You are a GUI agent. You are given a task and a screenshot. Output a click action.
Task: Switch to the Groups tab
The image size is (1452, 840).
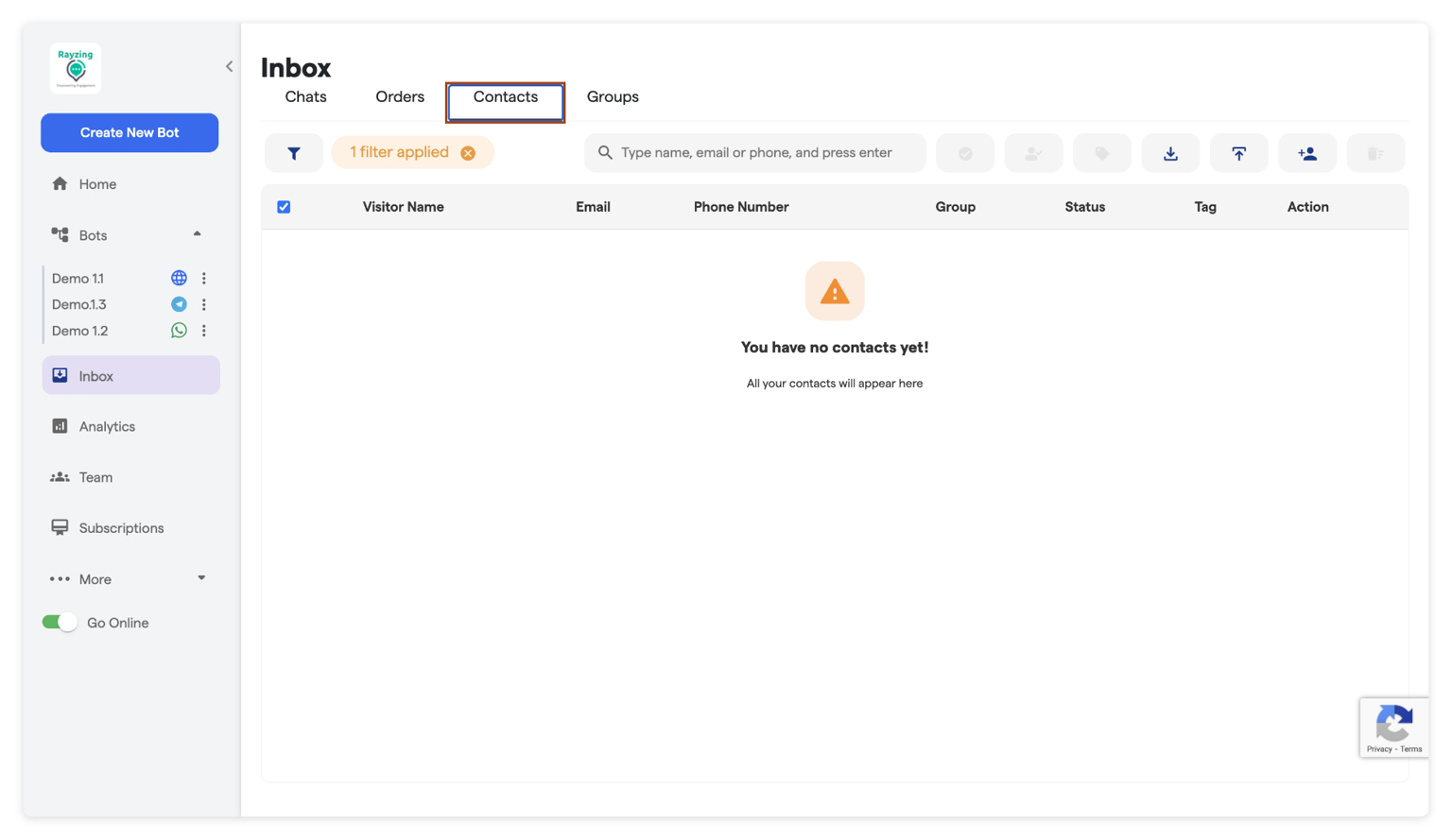(x=613, y=96)
